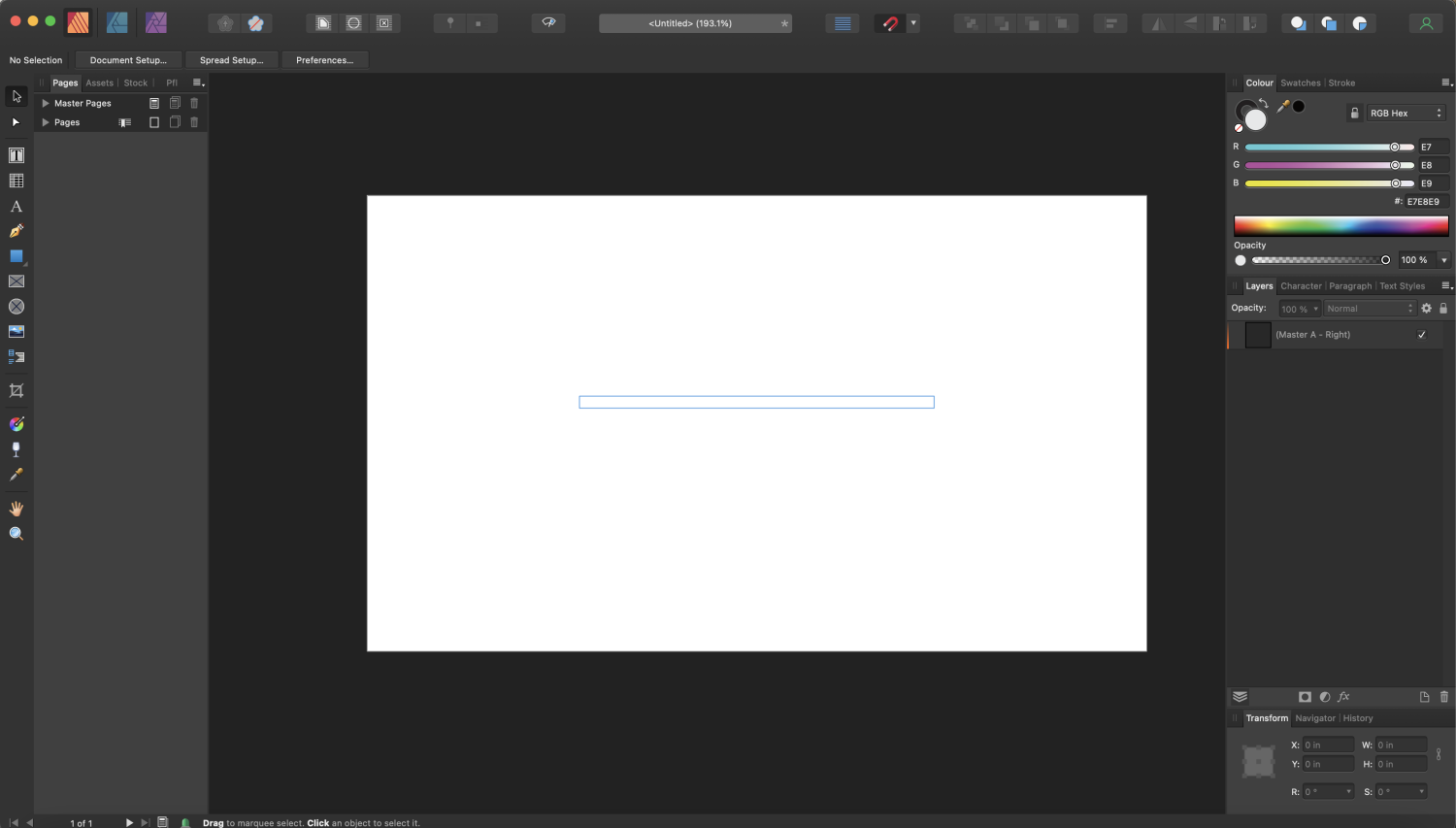Screen dimensions: 1456x828
Task: Expand the Master Pages tree
Action: 46,102
